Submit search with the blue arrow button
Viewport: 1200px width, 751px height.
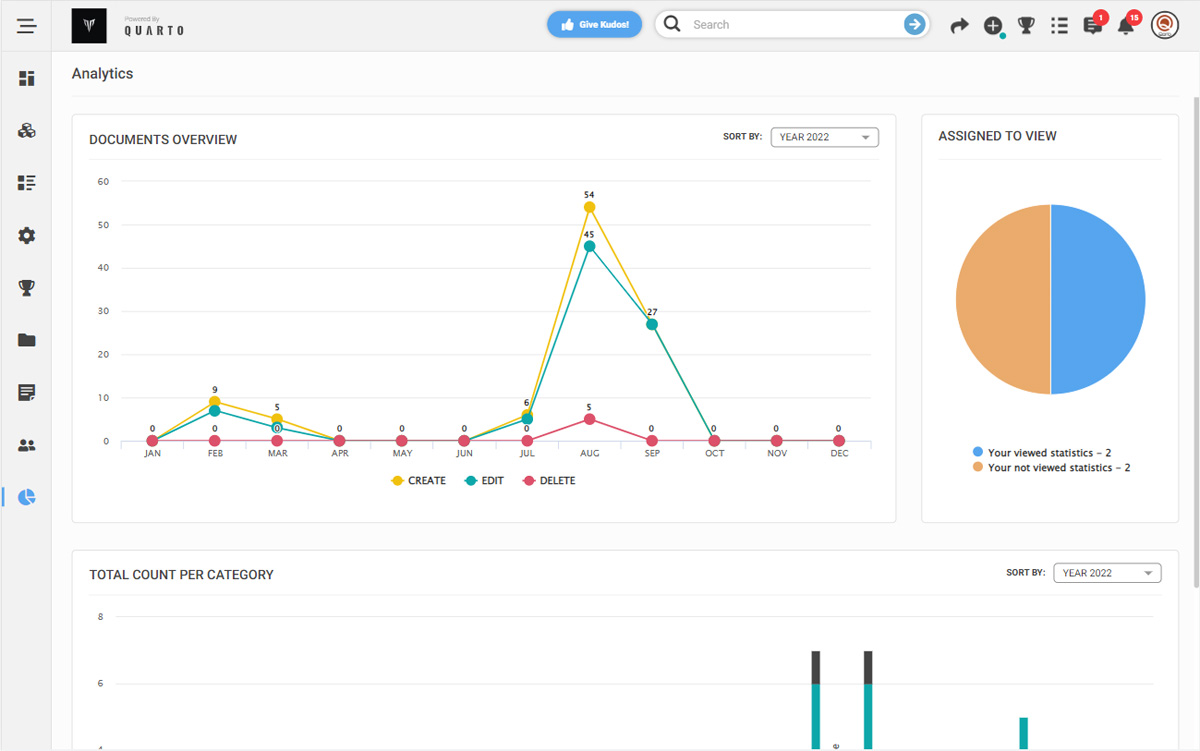point(914,25)
